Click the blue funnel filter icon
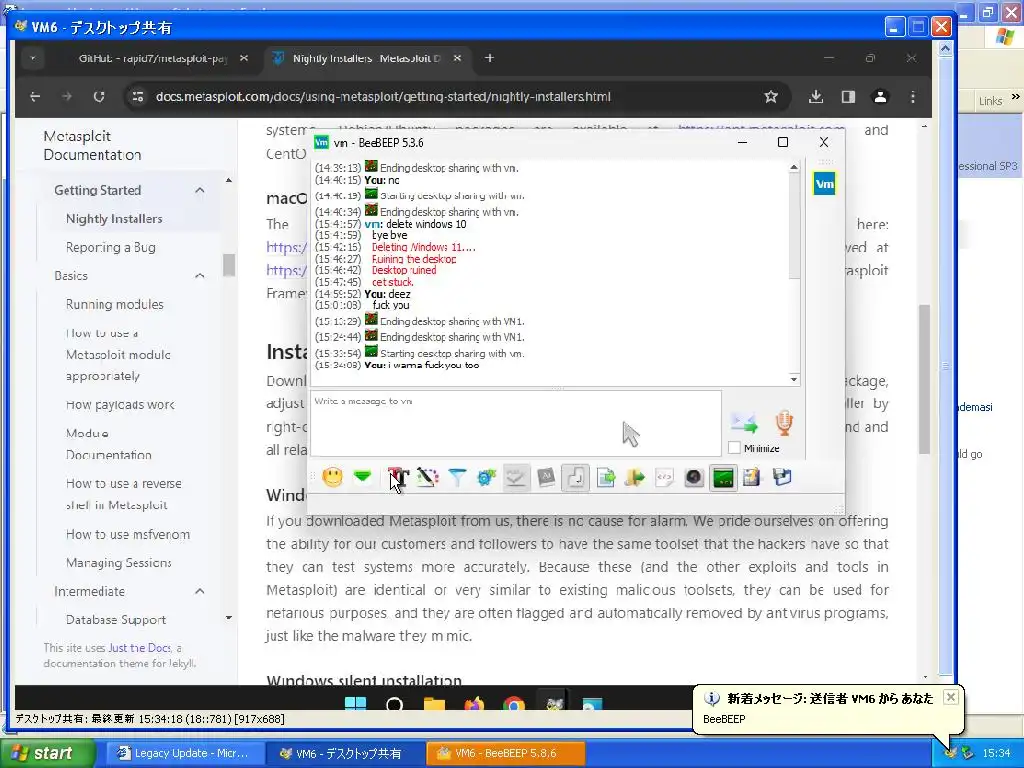 pyautogui.click(x=457, y=477)
